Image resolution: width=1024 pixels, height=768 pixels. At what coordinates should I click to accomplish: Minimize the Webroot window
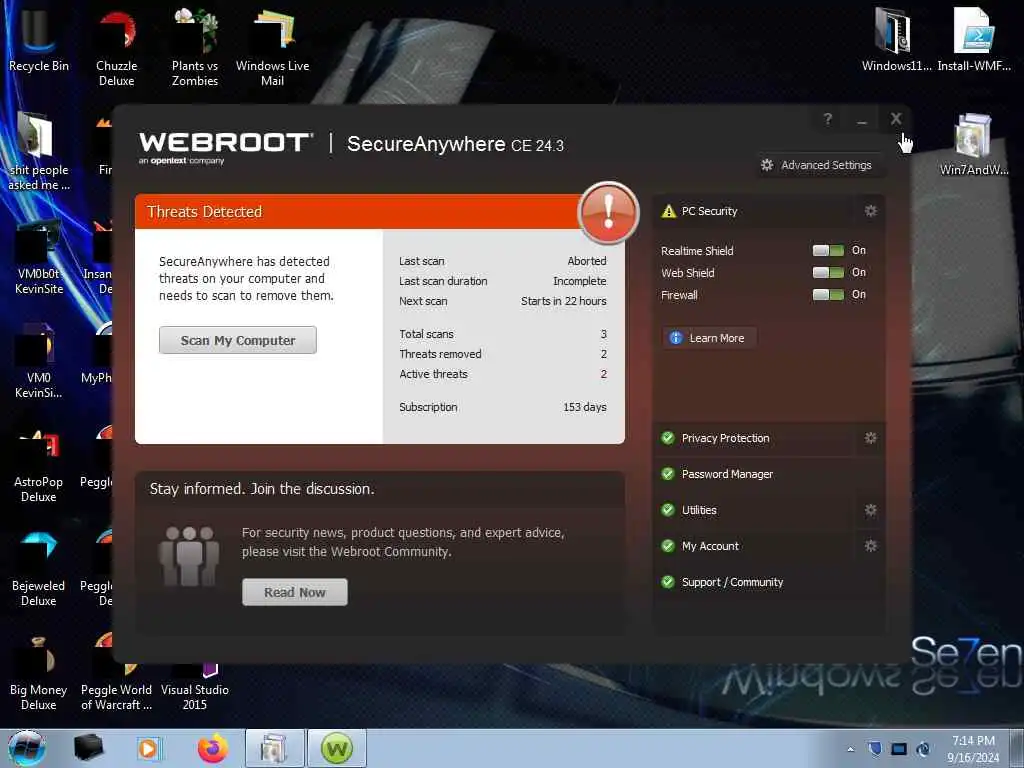click(x=862, y=120)
